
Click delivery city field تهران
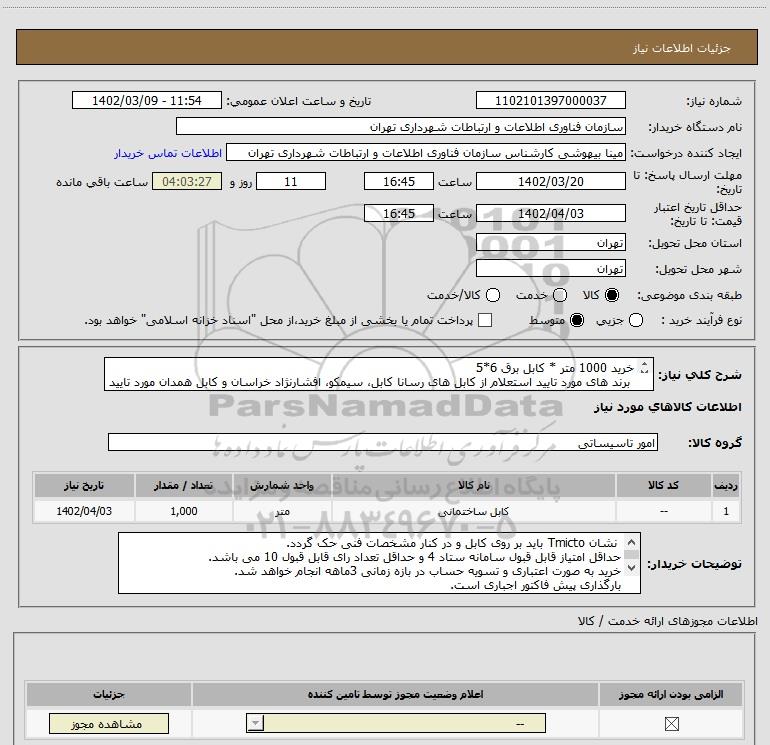(550, 269)
